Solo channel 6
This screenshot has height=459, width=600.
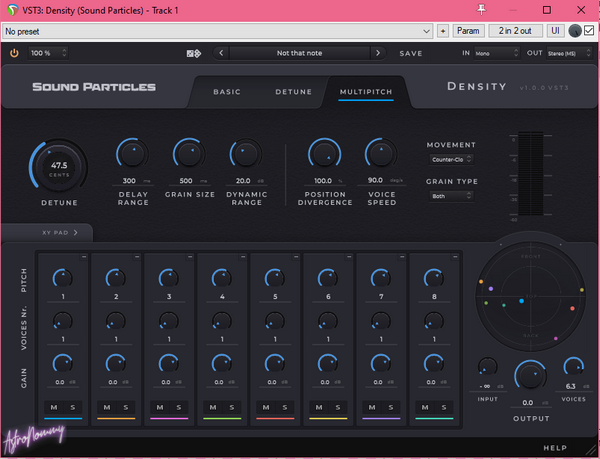click(338, 407)
